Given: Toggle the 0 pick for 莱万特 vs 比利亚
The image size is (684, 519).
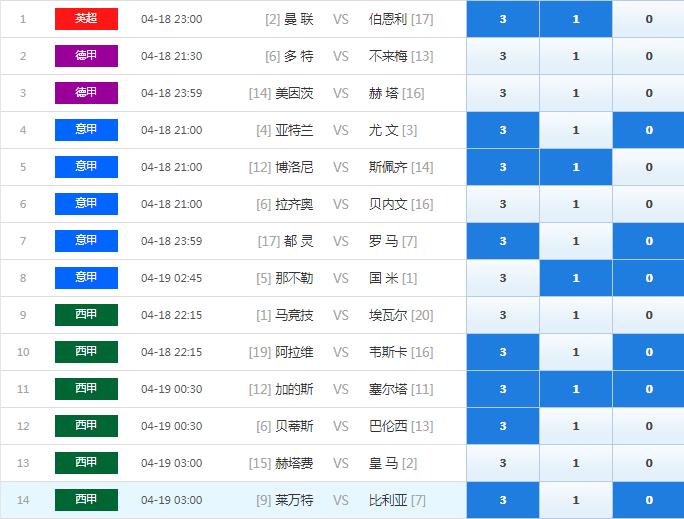Looking at the screenshot, I should point(649,500).
